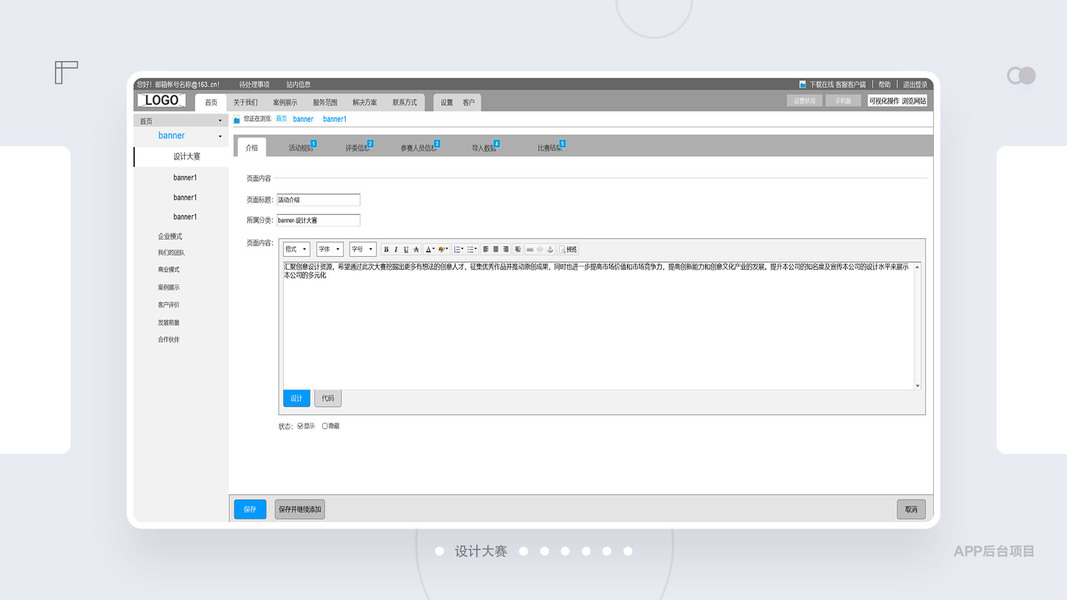
Task: Open the 设置 navigation item
Action: [x=446, y=103]
